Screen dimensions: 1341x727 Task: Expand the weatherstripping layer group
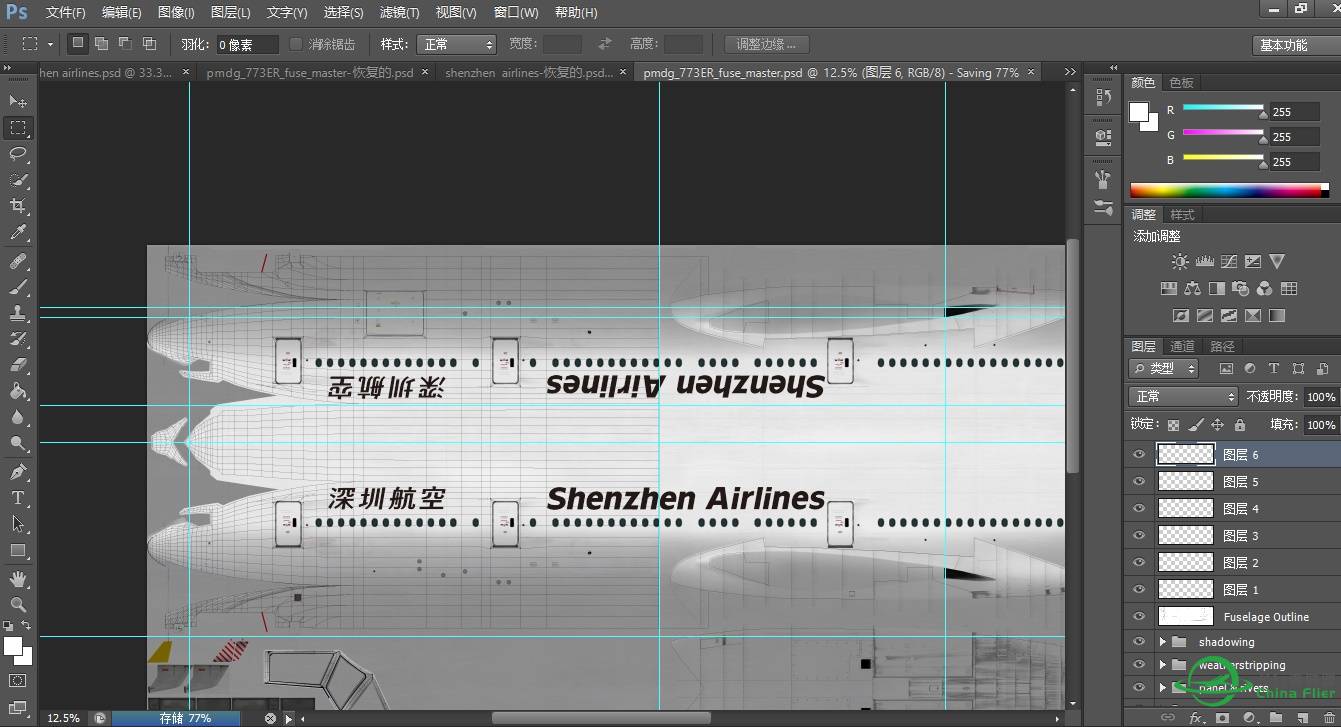coord(1162,665)
